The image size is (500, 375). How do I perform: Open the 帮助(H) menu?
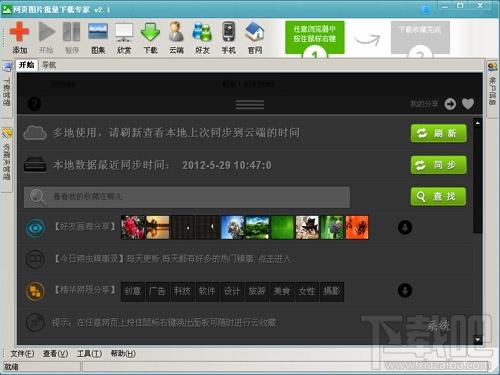click(x=123, y=354)
